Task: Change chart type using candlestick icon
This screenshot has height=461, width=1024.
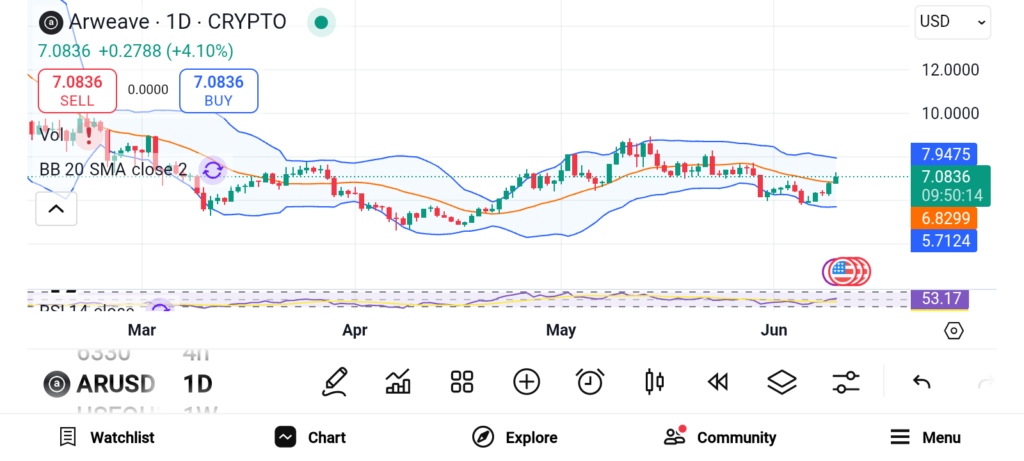Action: (654, 382)
